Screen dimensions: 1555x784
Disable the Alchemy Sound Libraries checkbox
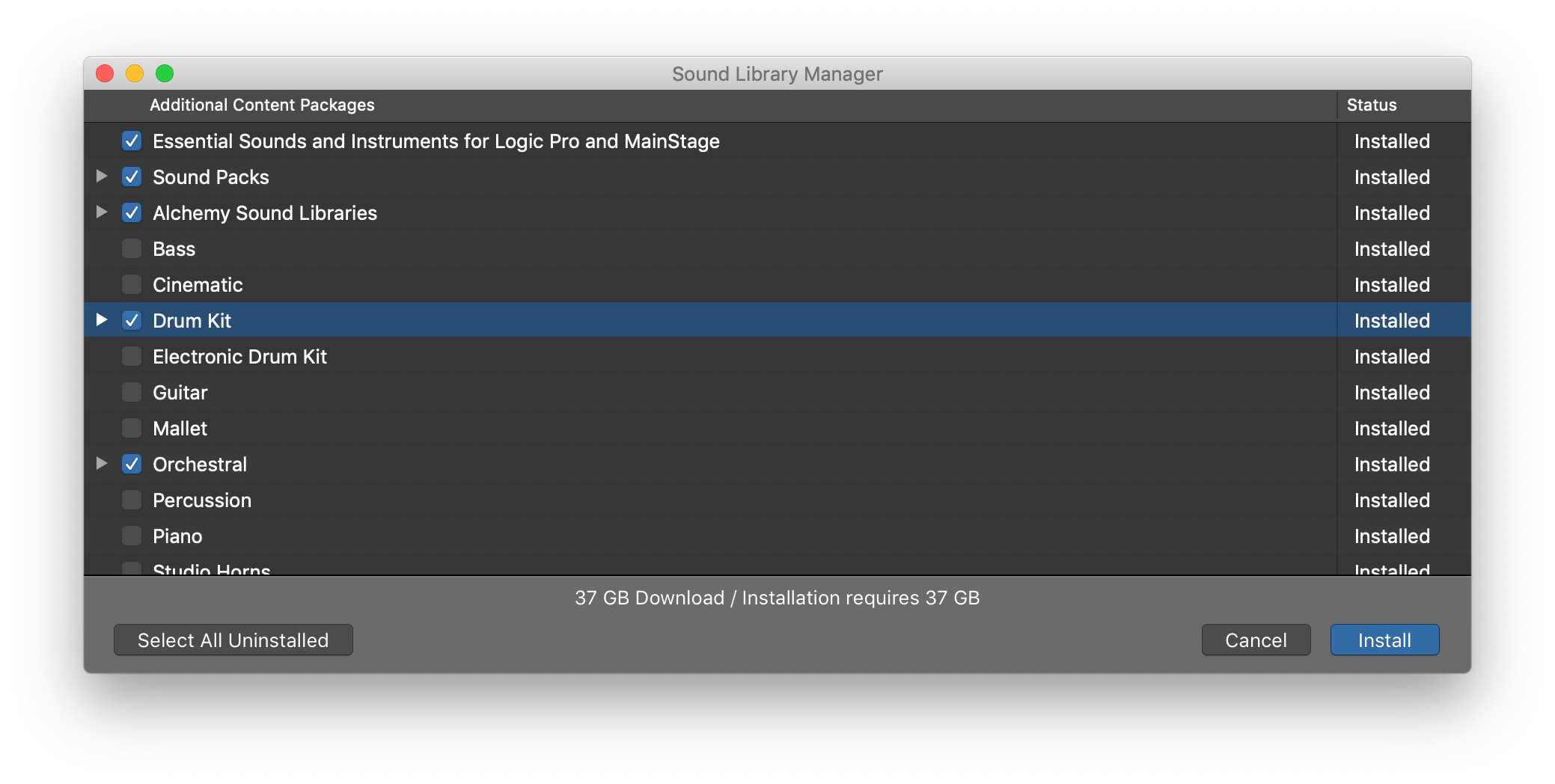coord(132,212)
